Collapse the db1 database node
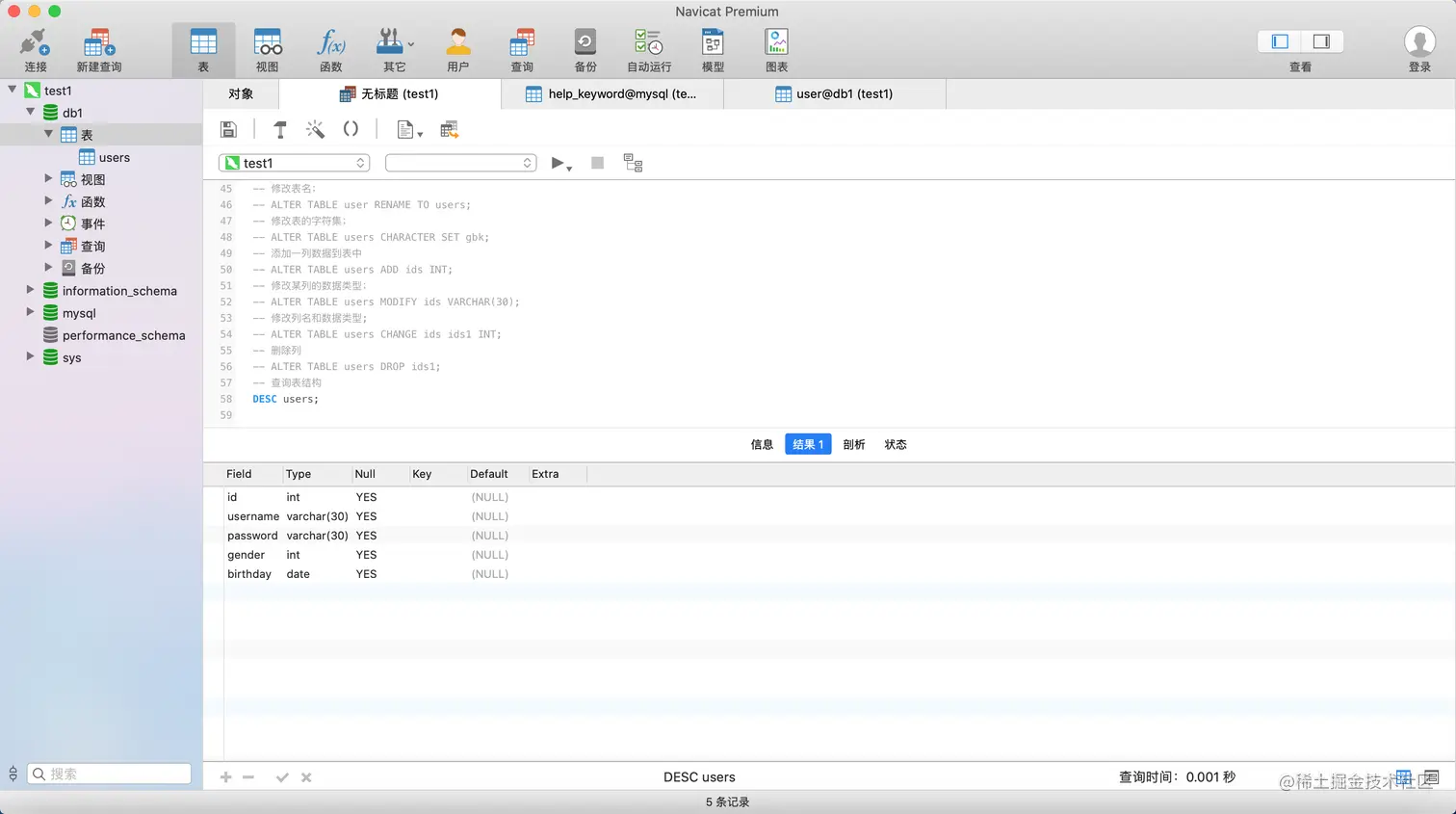This screenshot has width=1456, height=814. point(31,112)
